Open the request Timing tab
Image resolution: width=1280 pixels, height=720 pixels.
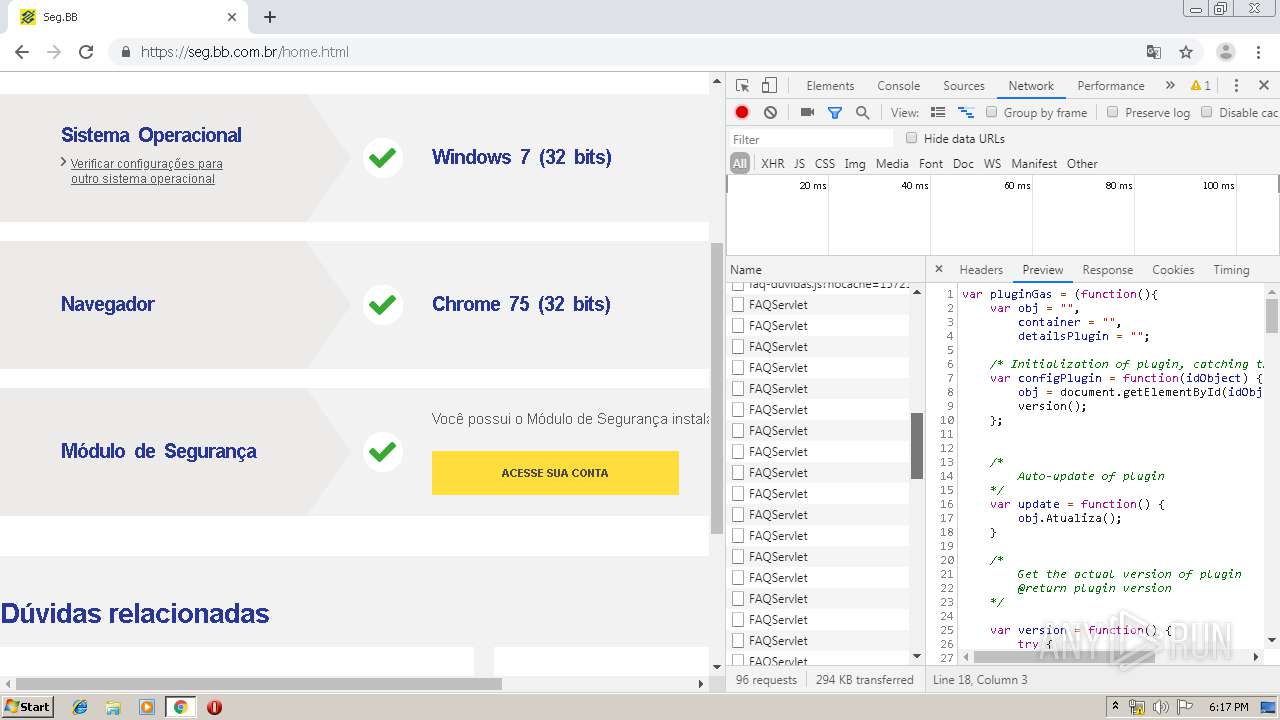point(1231,270)
